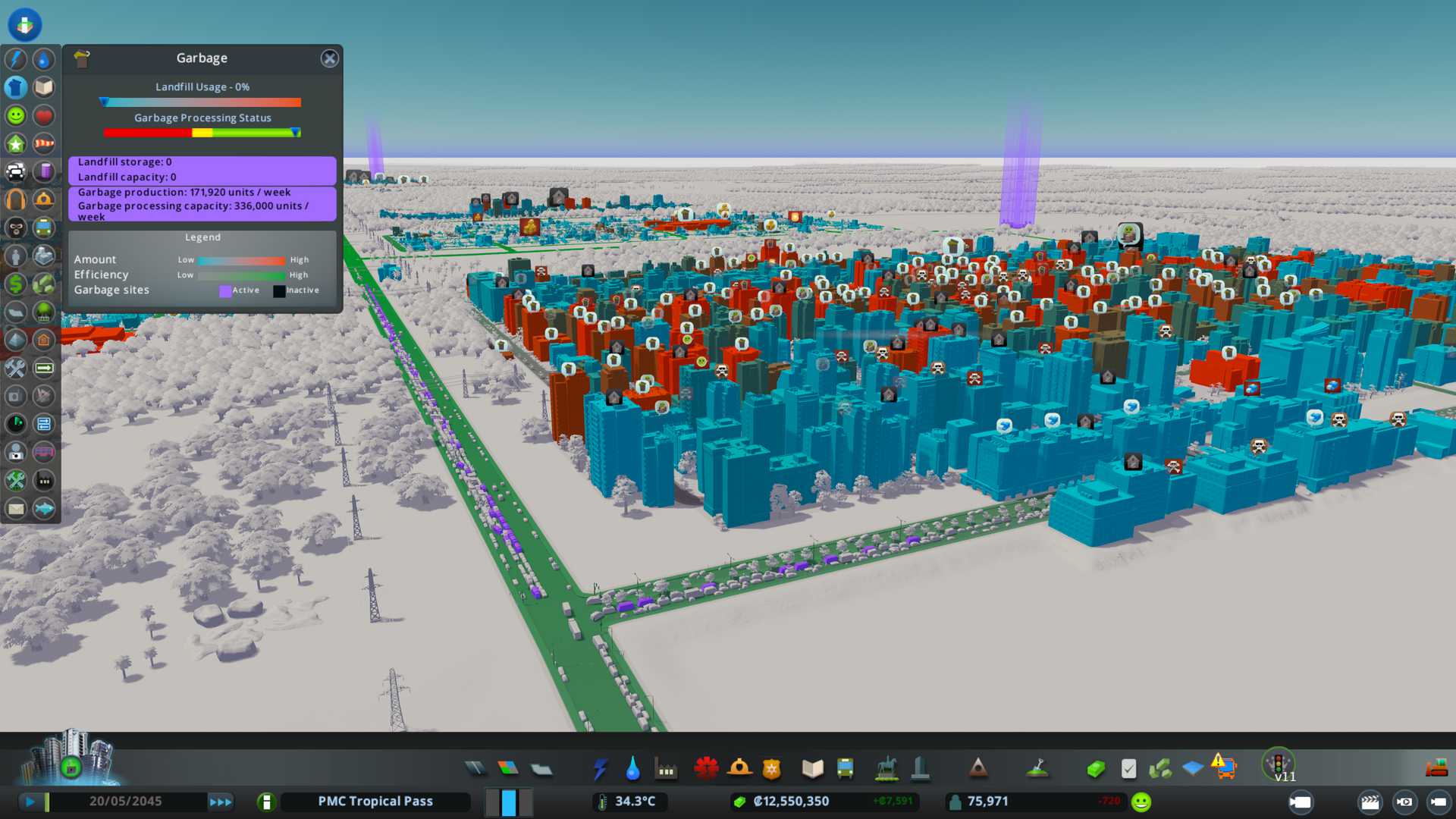Close the Garbage info panel
1456x819 pixels.
coord(329,58)
